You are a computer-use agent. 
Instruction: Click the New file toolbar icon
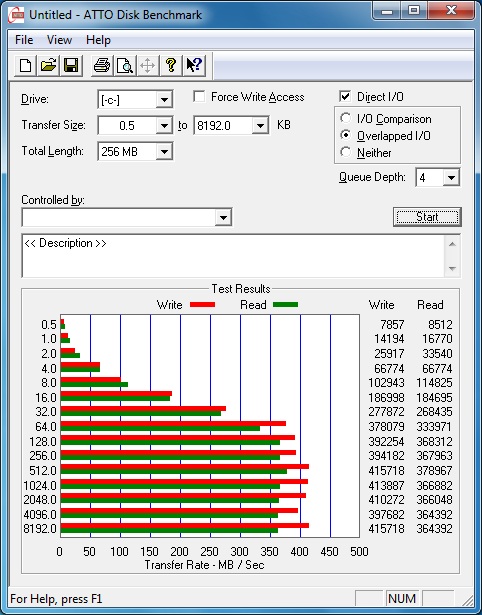[x=25, y=65]
